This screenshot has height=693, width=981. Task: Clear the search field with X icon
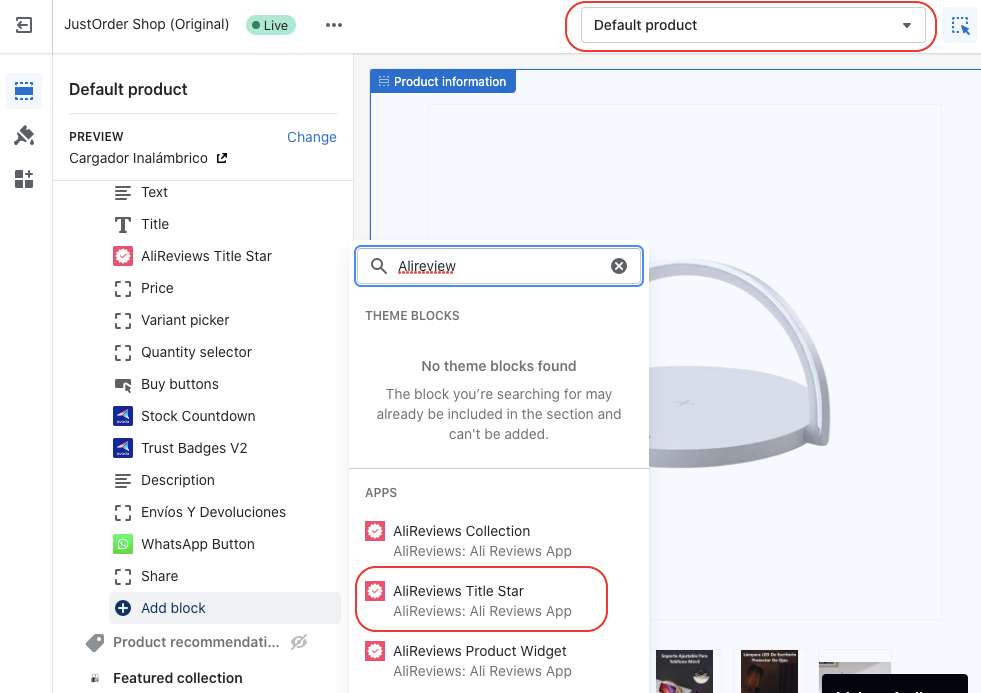click(619, 266)
